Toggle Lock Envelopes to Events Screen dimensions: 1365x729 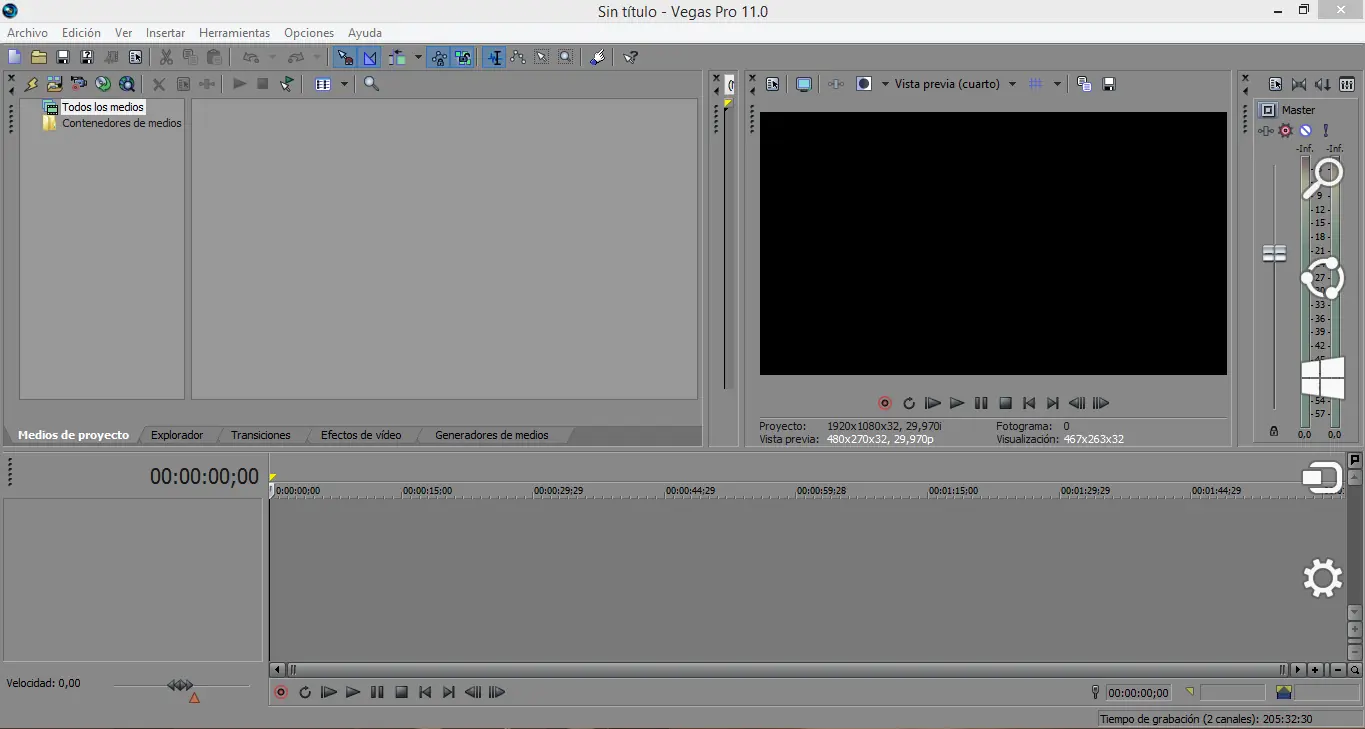(439, 57)
